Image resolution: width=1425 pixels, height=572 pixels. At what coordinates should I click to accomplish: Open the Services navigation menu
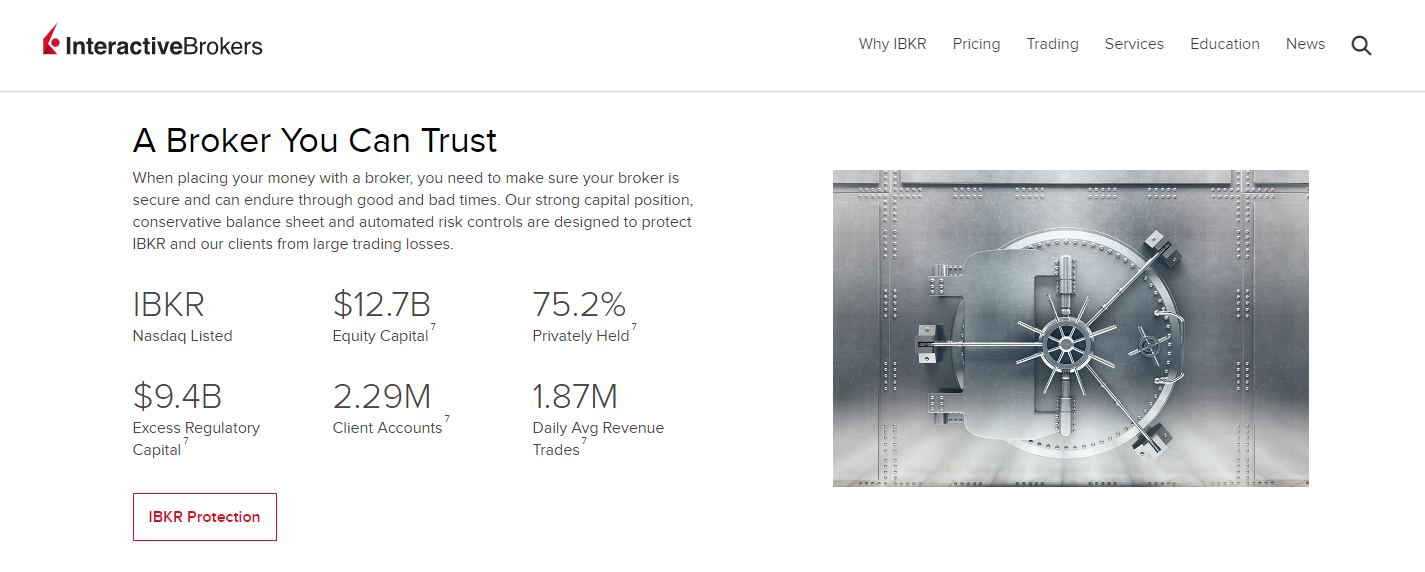[1134, 44]
